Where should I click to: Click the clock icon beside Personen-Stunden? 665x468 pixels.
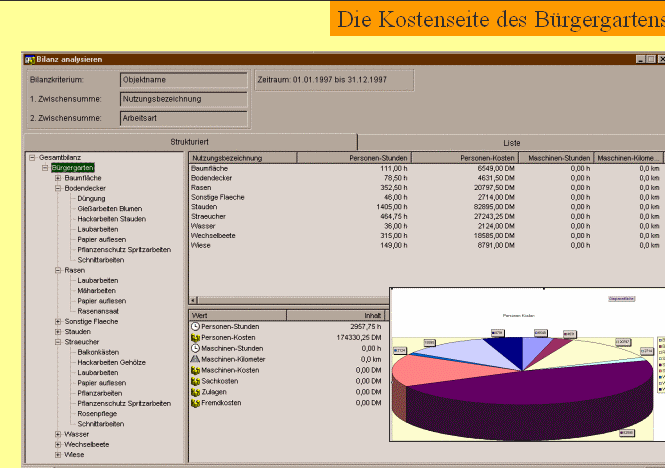[195, 327]
